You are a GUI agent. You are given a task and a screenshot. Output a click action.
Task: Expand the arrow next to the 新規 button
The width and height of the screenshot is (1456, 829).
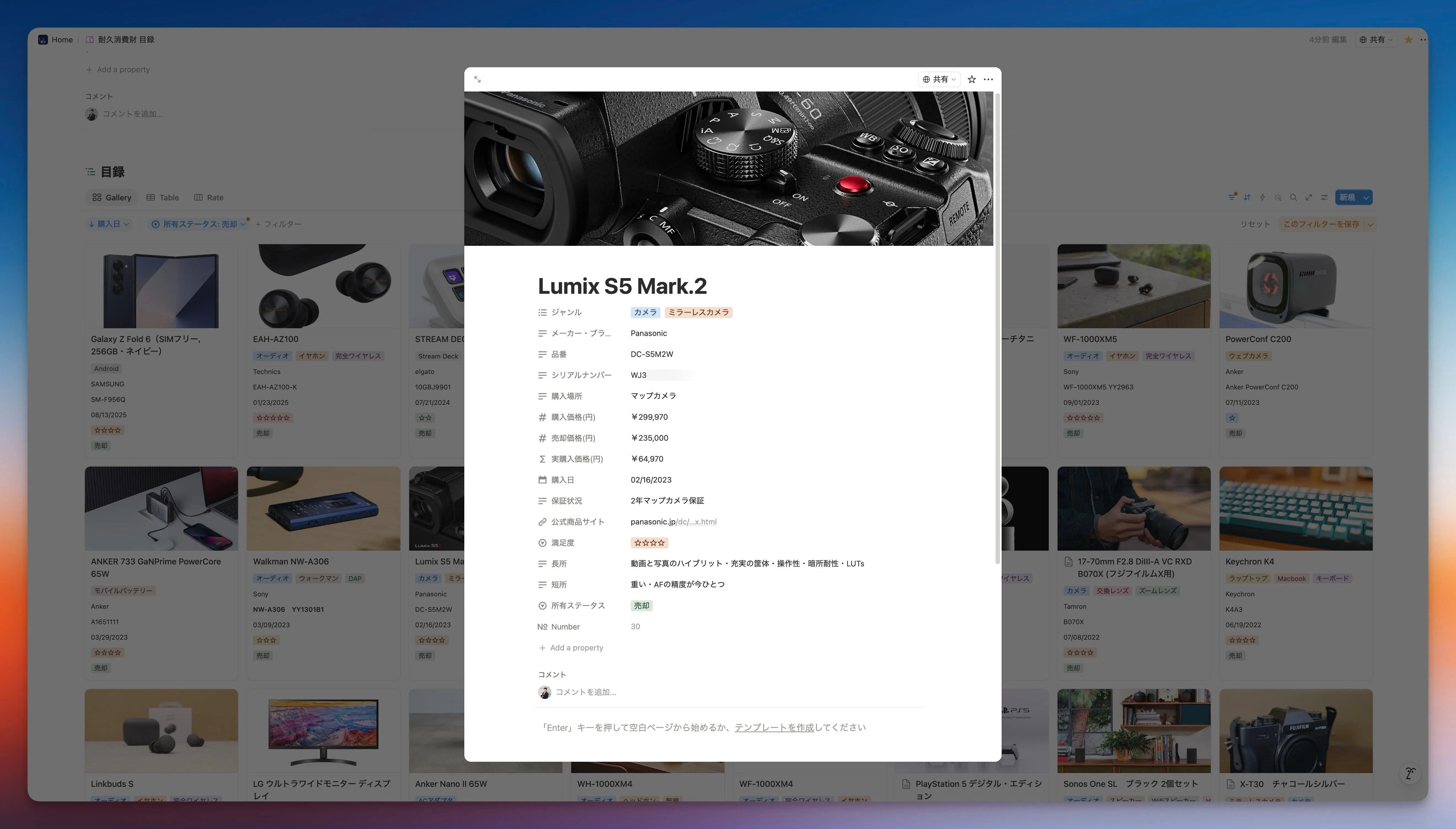(1366, 197)
